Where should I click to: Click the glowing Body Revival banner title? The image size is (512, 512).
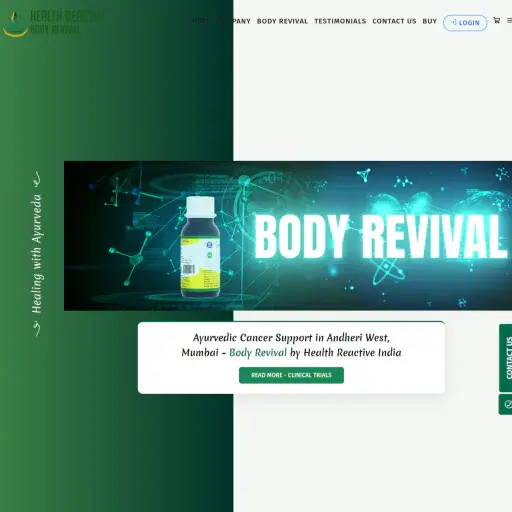click(x=381, y=236)
